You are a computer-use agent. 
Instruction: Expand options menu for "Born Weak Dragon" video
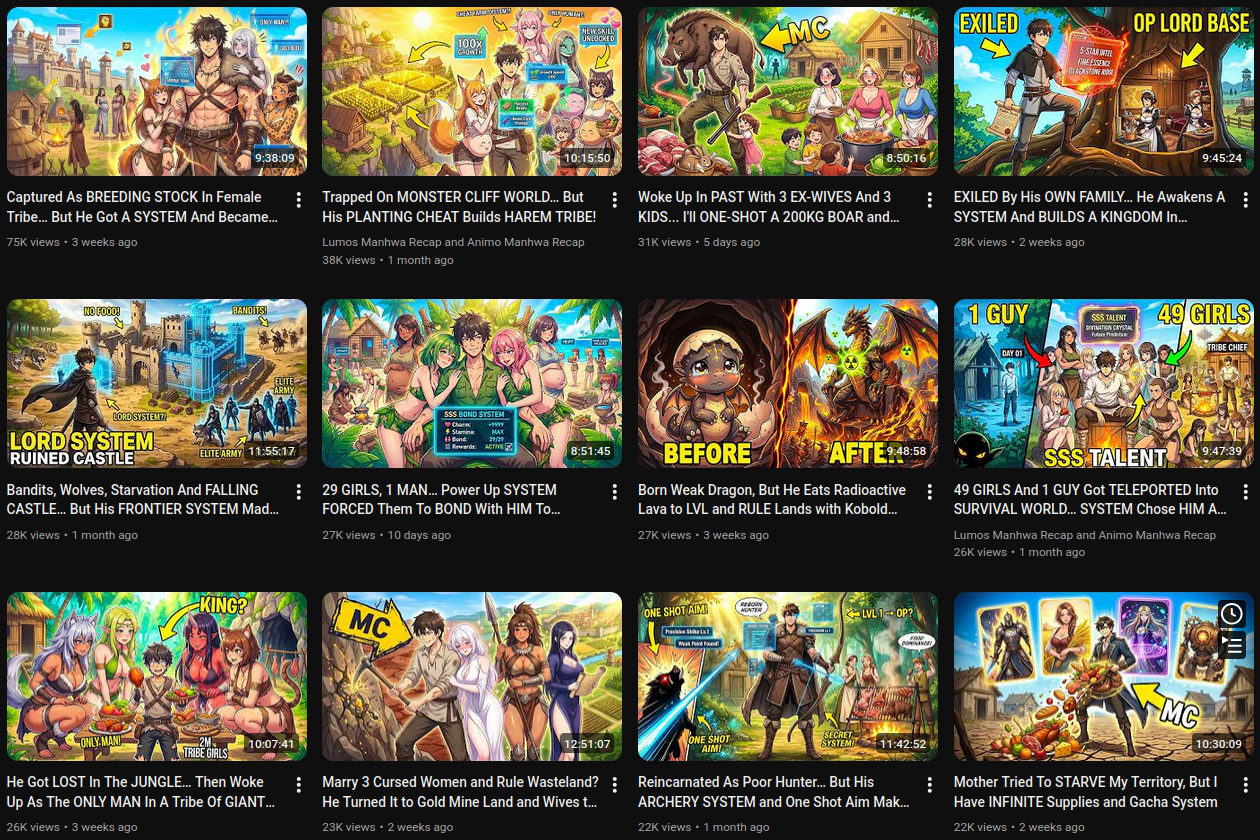[x=930, y=492]
